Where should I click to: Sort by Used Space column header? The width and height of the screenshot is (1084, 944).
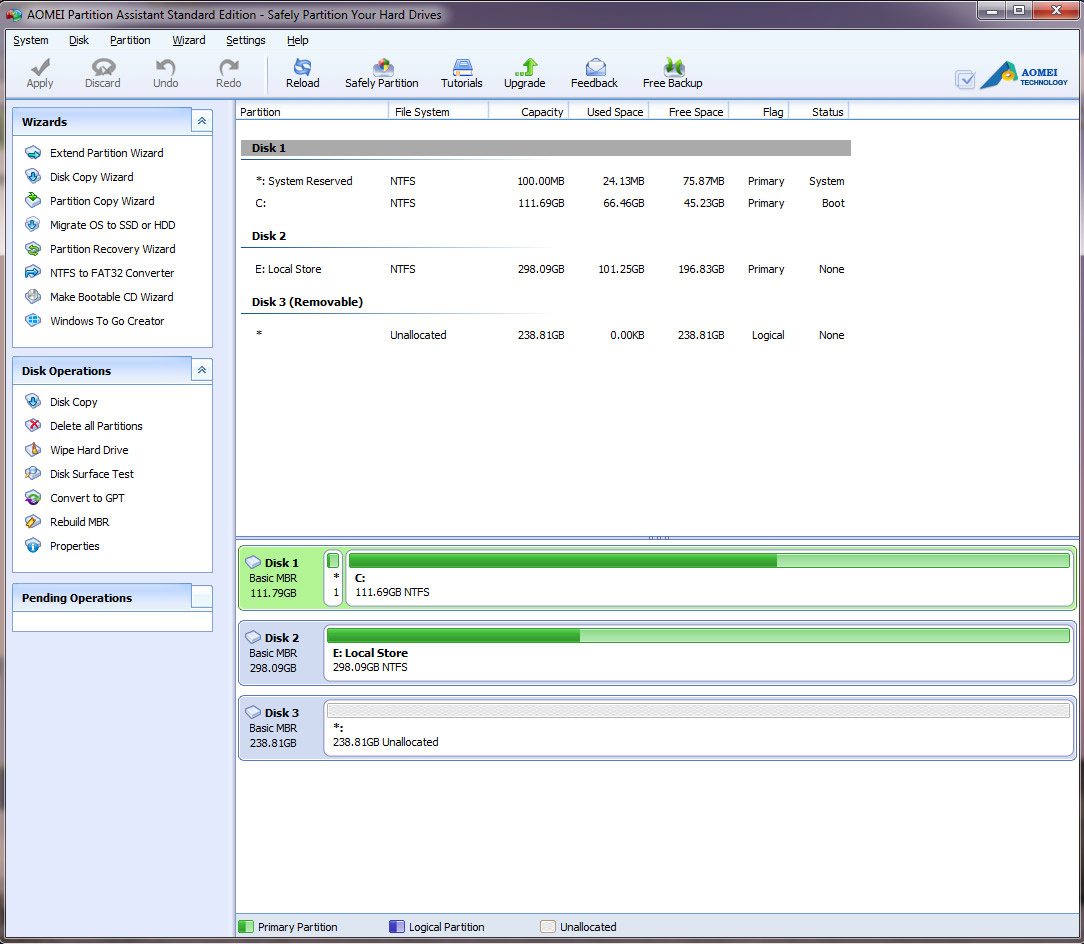click(x=609, y=111)
